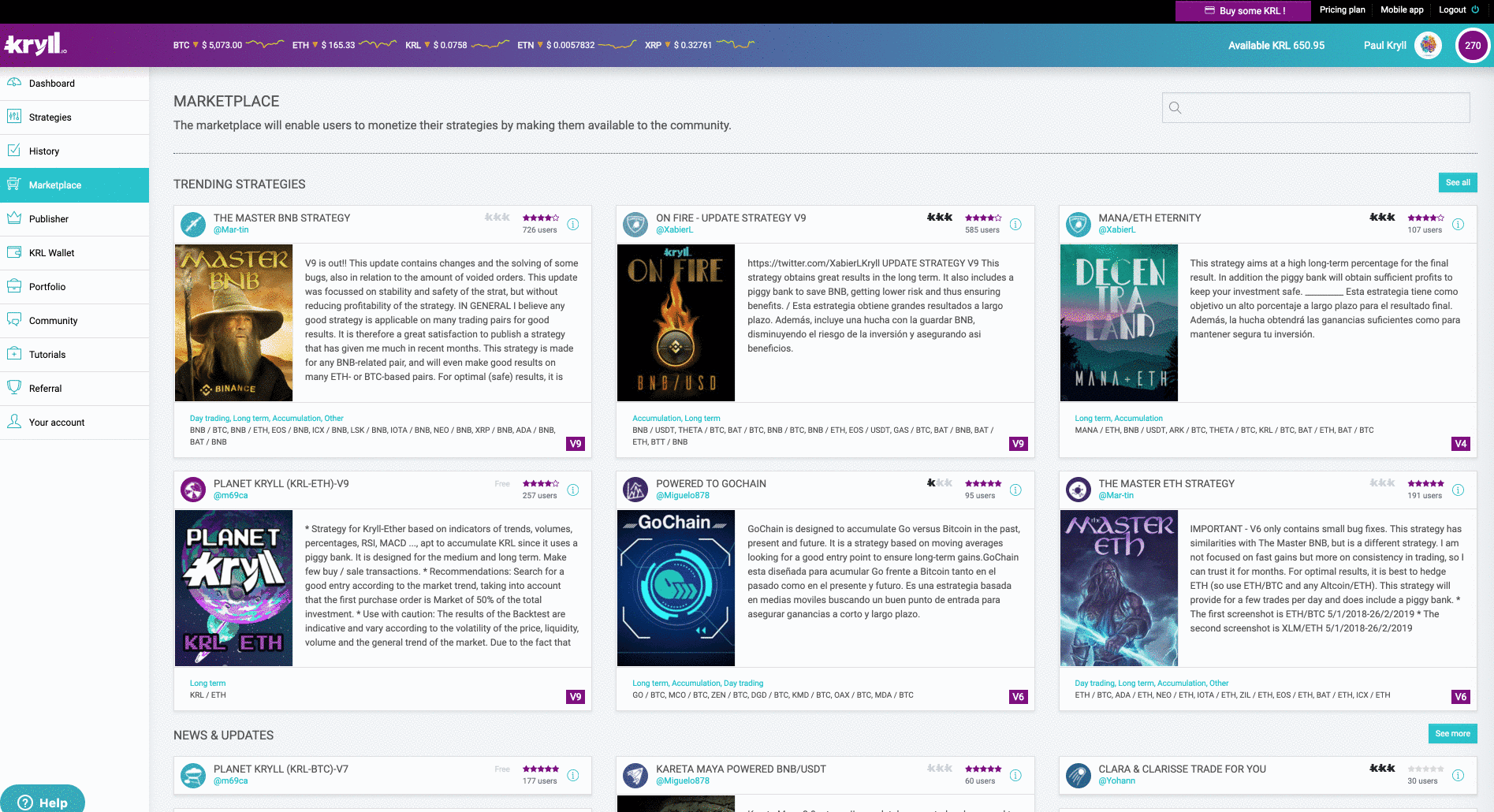
Task: Open the On Fire BNB/USD thumbnail
Action: pos(676,322)
